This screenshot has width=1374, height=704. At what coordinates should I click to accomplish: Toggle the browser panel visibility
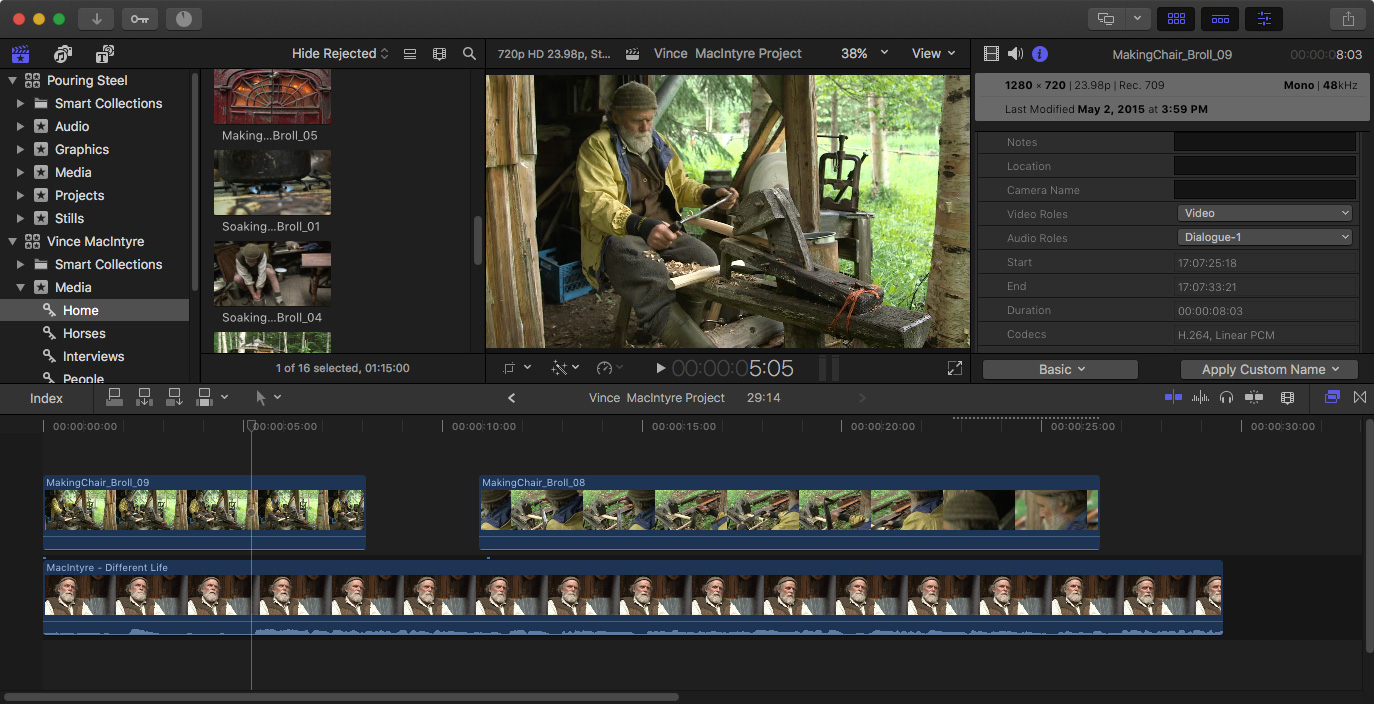pos(1176,19)
